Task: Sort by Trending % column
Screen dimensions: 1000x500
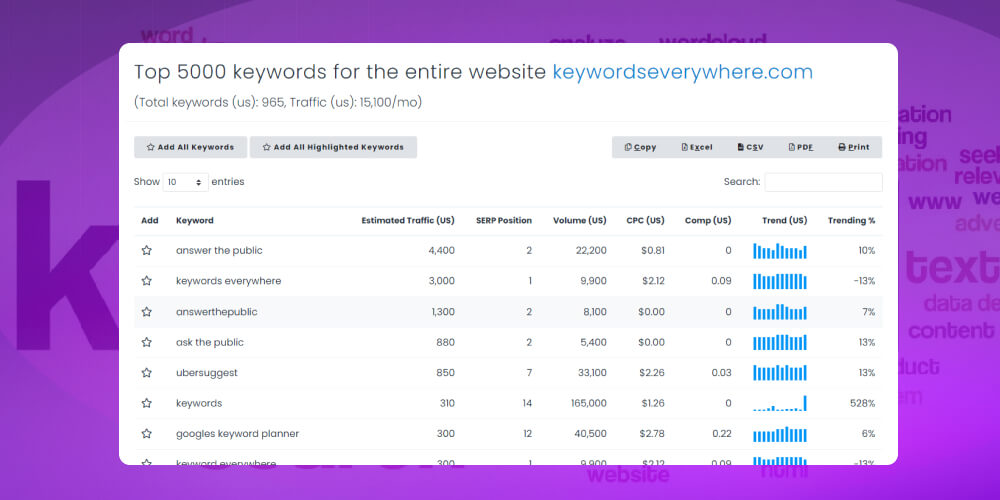Action: (851, 221)
